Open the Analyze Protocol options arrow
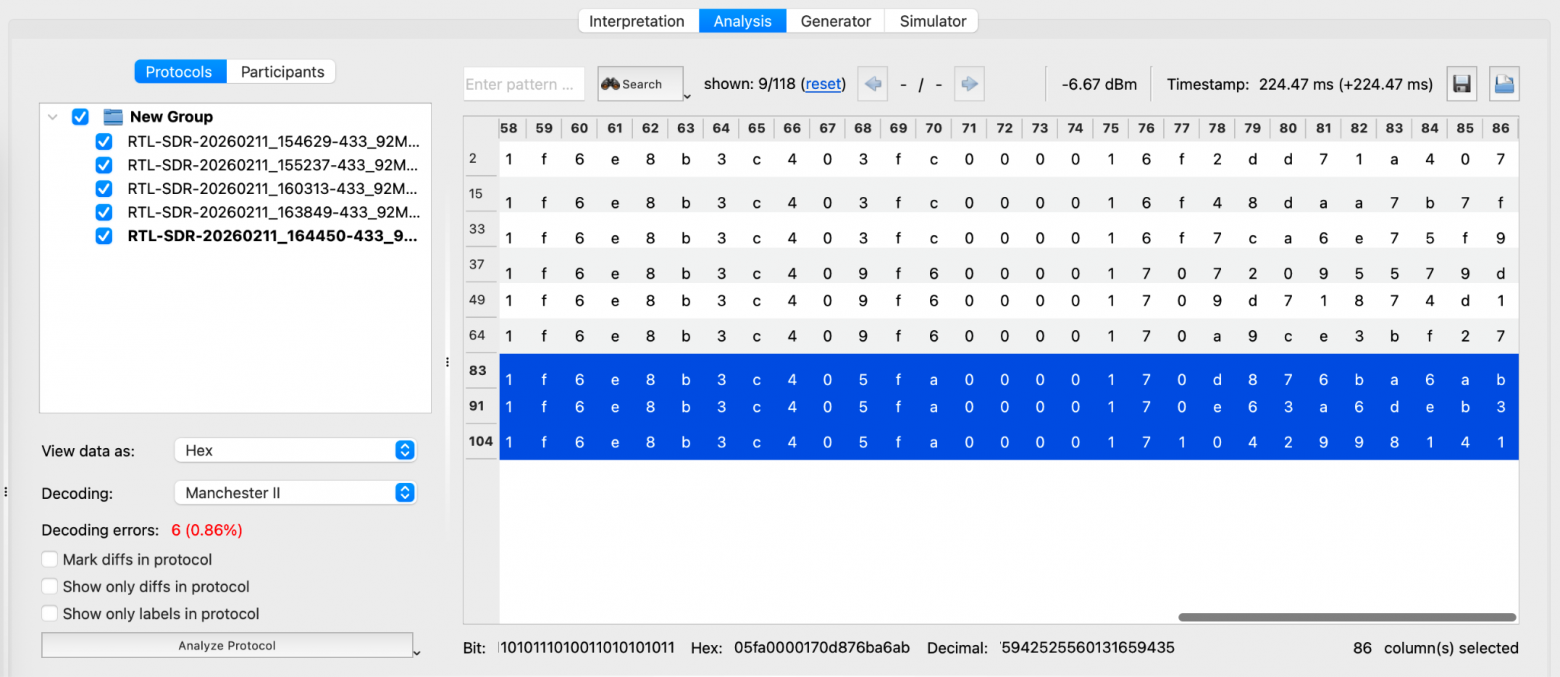1560x677 pixels. (417, 653)
